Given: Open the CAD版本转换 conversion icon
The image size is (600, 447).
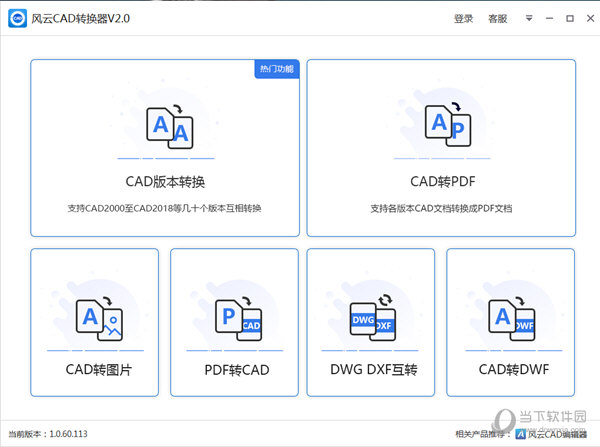Looking at the screenshot, I should coord(170,127).
